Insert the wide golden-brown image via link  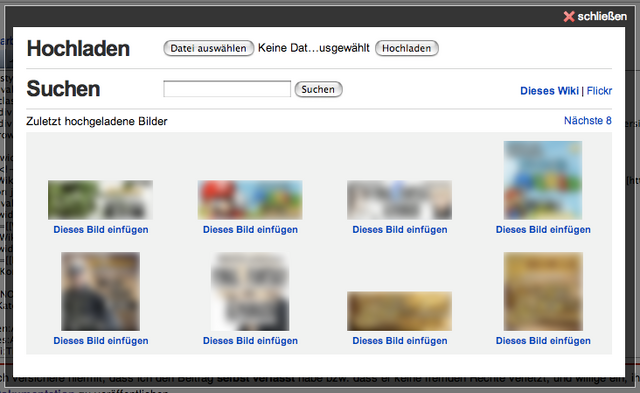tap(400, 341)
